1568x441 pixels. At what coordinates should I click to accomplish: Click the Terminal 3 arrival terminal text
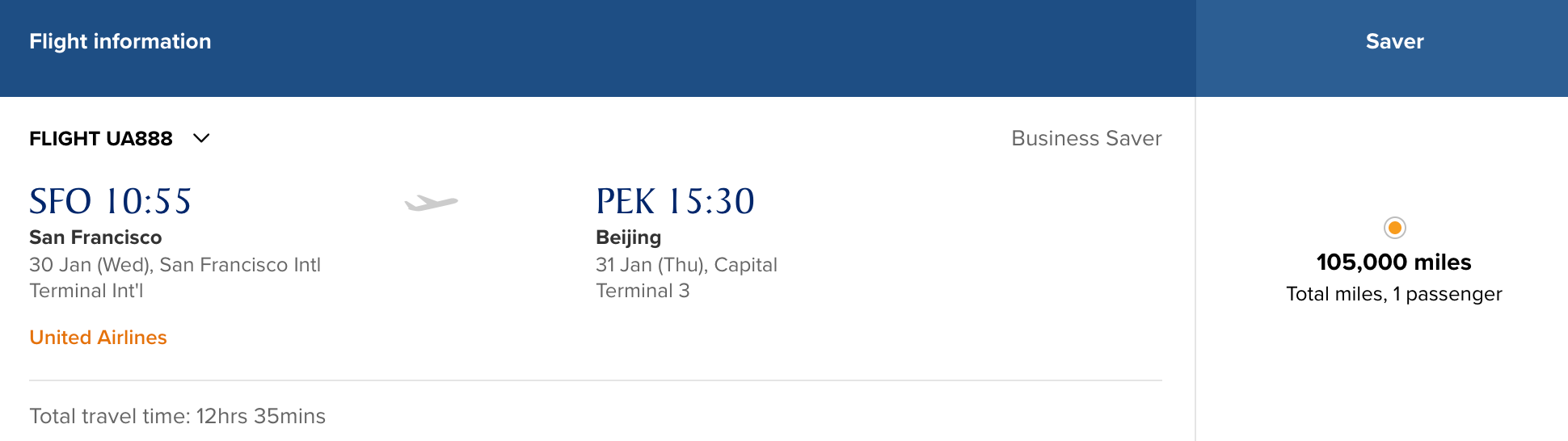(643, 291)
